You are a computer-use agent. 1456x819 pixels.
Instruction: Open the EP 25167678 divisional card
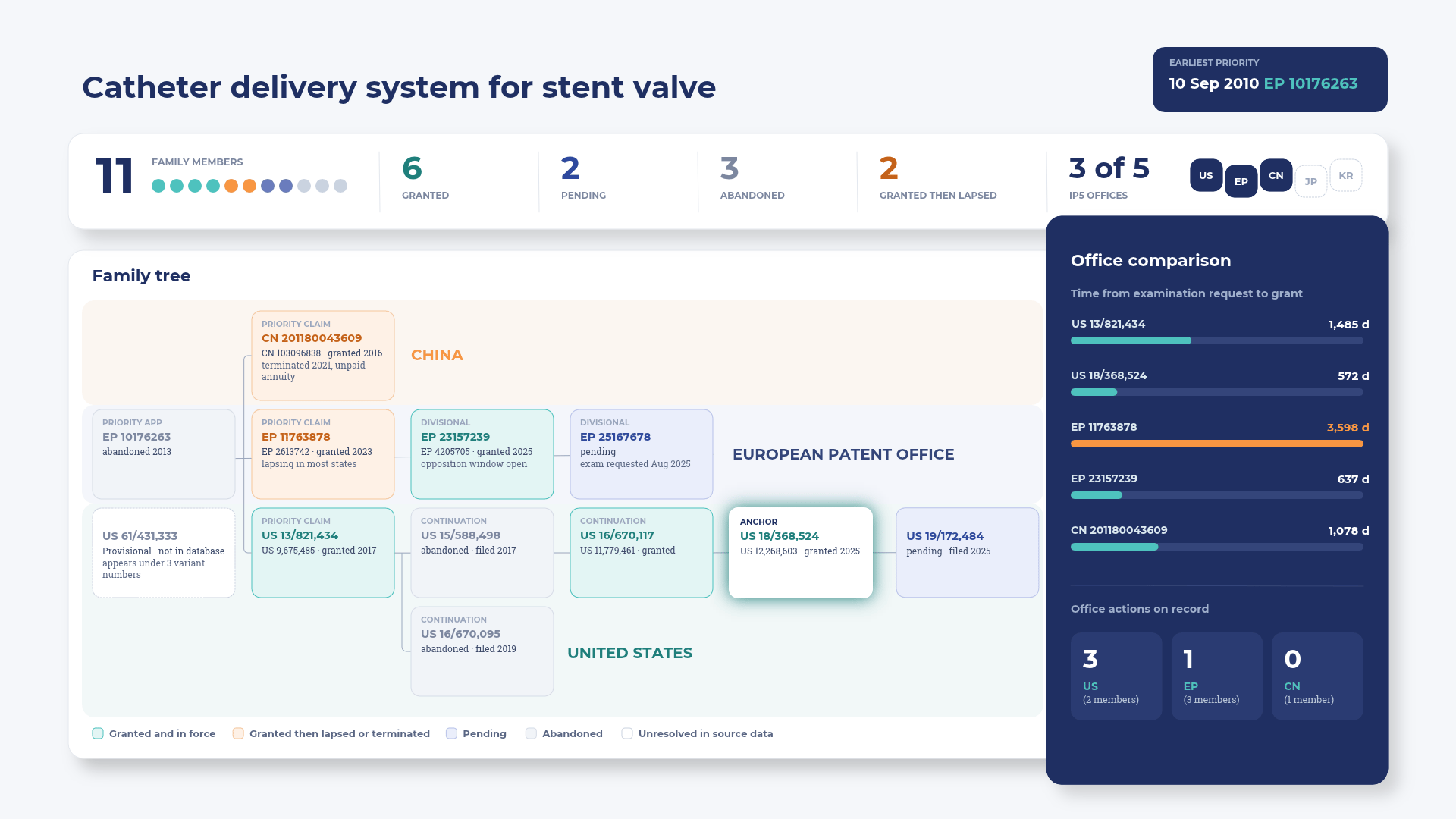coord(642,454)
